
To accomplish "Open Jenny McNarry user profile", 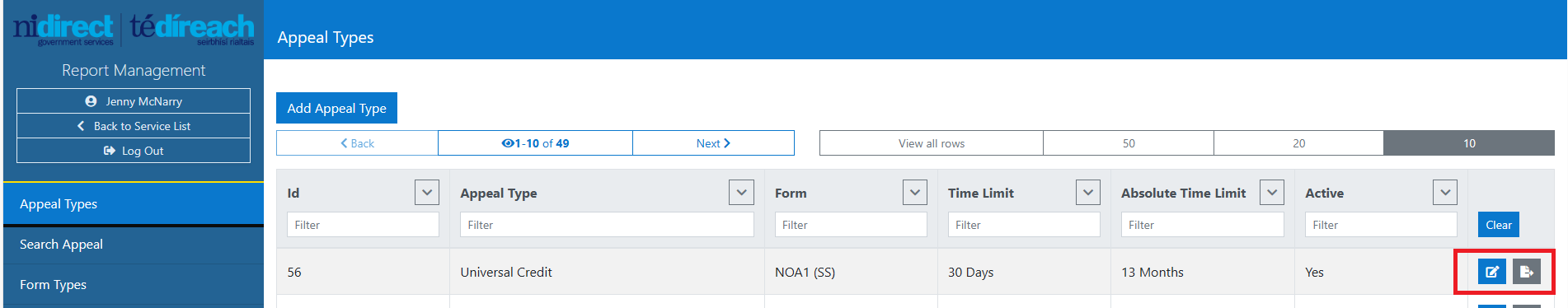I will [134, 101].
